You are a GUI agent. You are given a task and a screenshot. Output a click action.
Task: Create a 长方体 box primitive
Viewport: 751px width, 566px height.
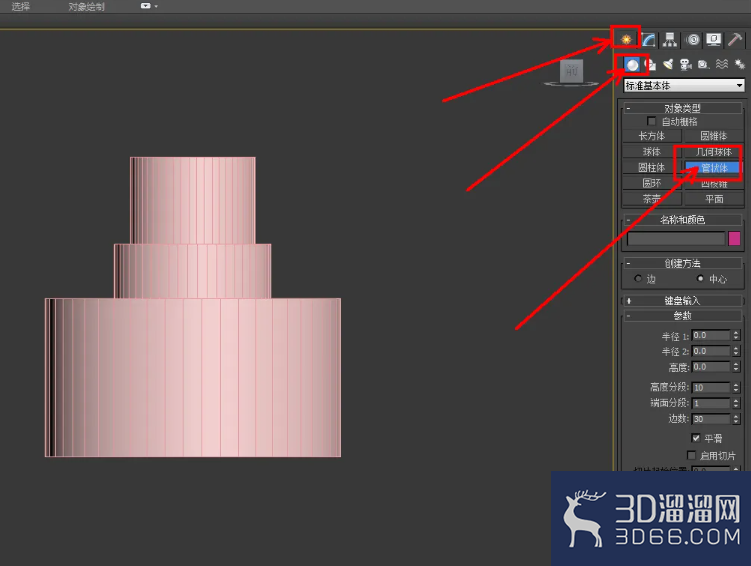tap(651, 136)
